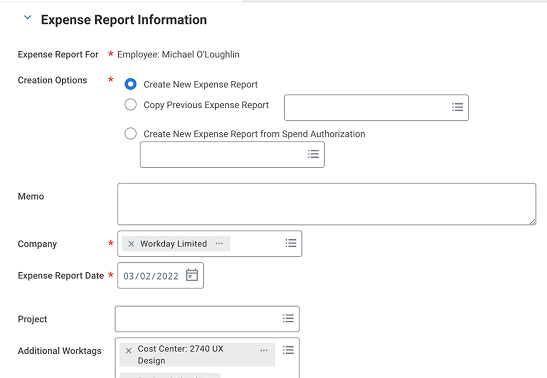Viewport: 547px width, 378px height.
Task: Click the Cost Center: 2740 UX Design text
Action: 180,355
